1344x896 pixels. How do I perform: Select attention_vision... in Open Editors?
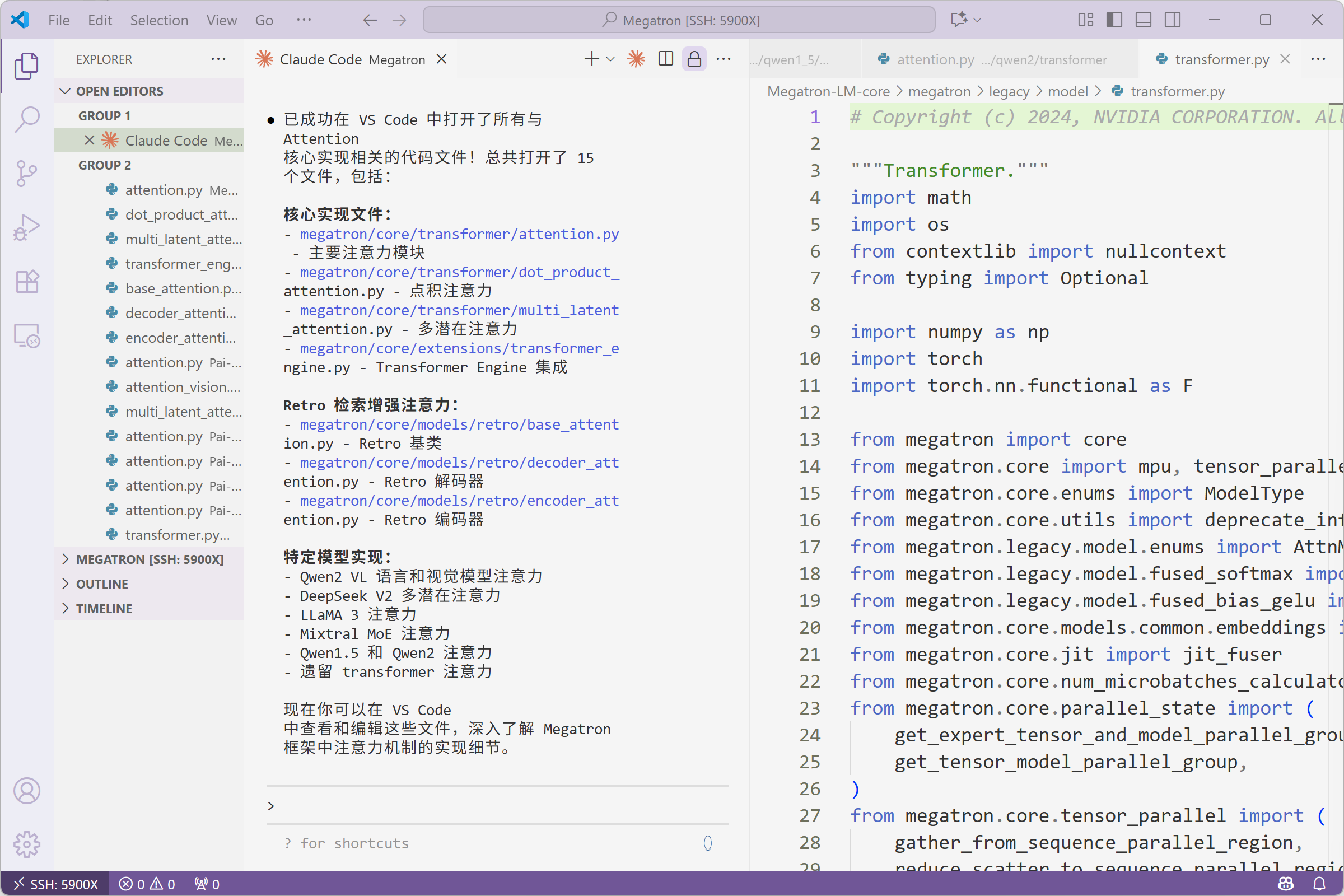pos(148,387)
